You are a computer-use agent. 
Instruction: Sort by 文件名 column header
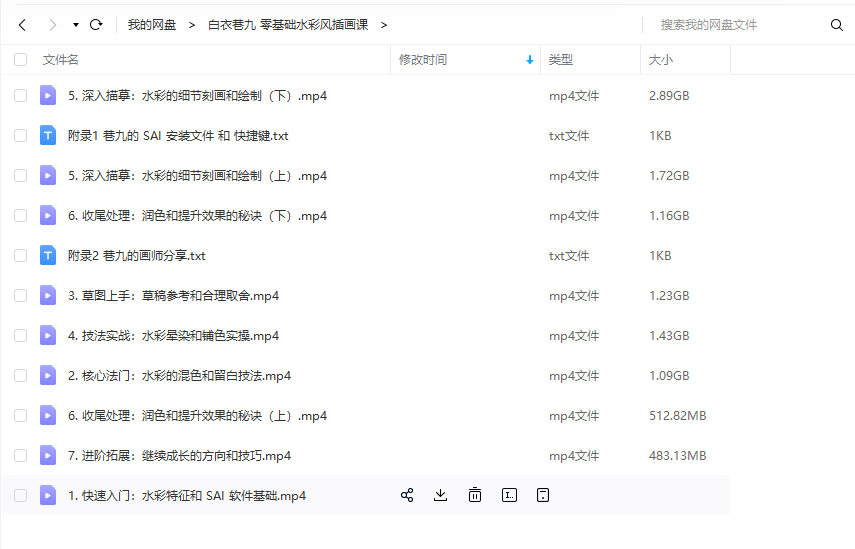[61, 60]
